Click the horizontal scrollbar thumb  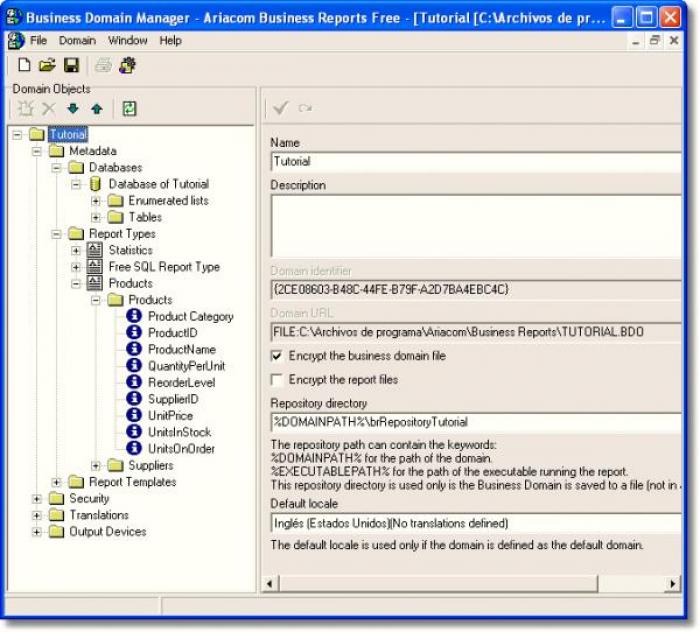pos(438,583)
